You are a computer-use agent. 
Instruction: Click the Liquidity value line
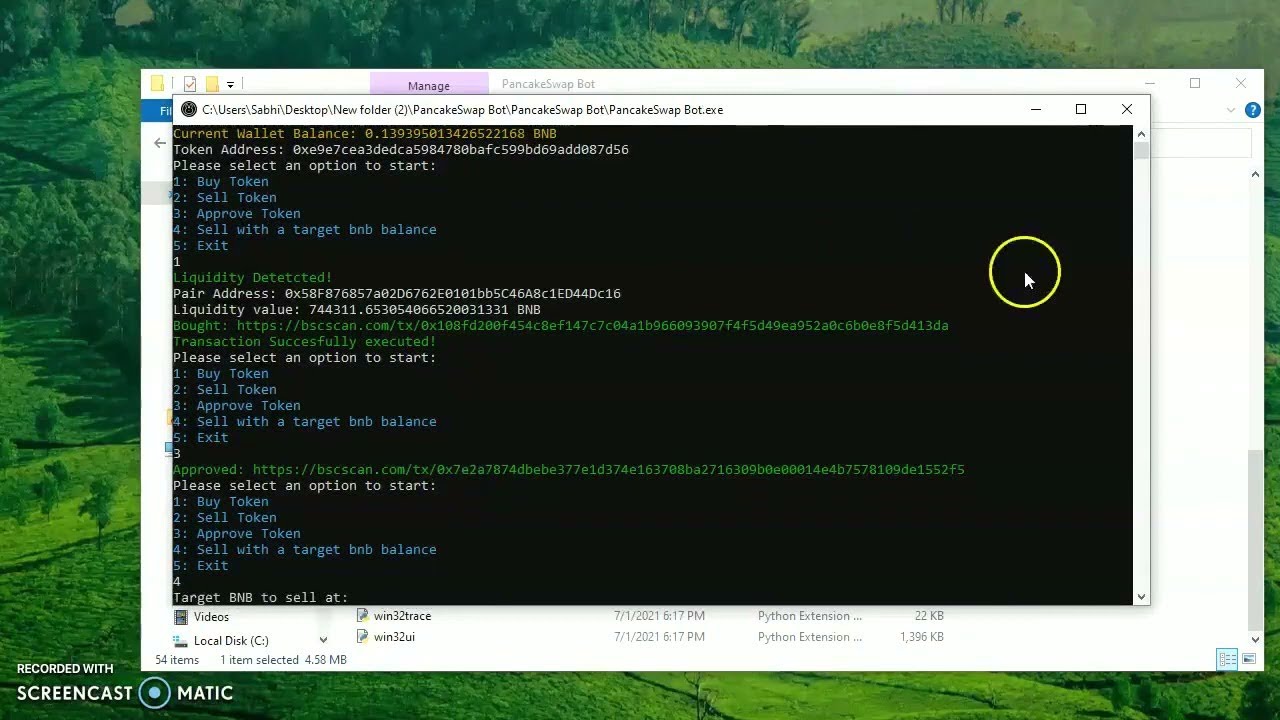tap(357, 310)
